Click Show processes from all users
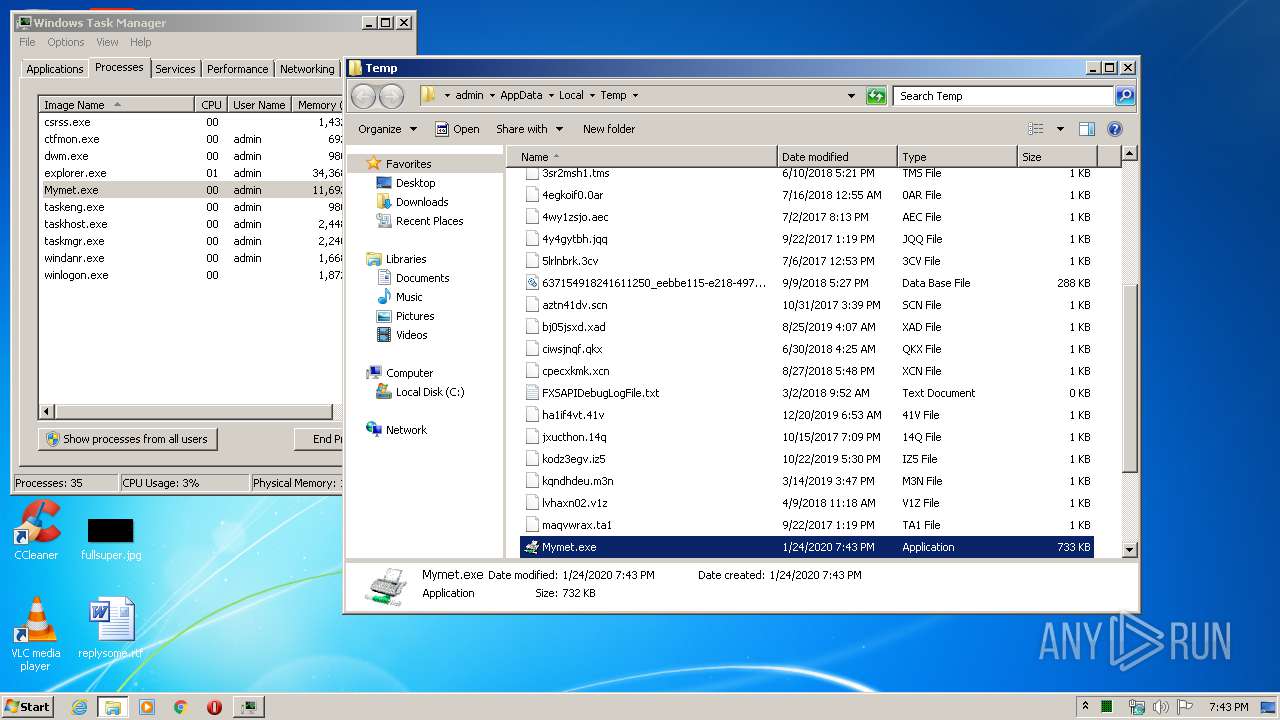Screen dimensions: 1280x720 click(x=128, y=439)
